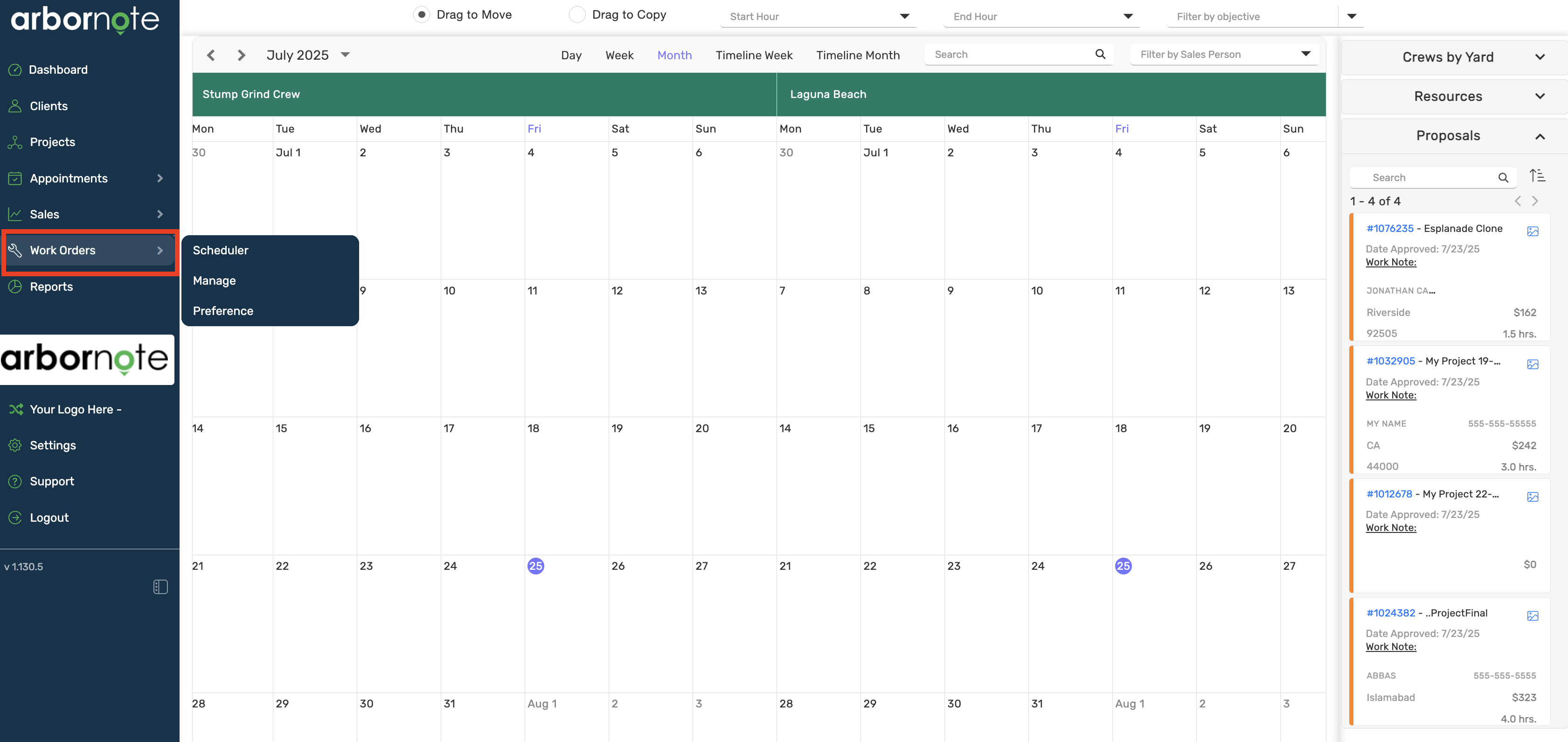This screenshot has width=1568, height=742.
Task: Open the sort icon in the Proposals panel
Action: point(1538,176)
